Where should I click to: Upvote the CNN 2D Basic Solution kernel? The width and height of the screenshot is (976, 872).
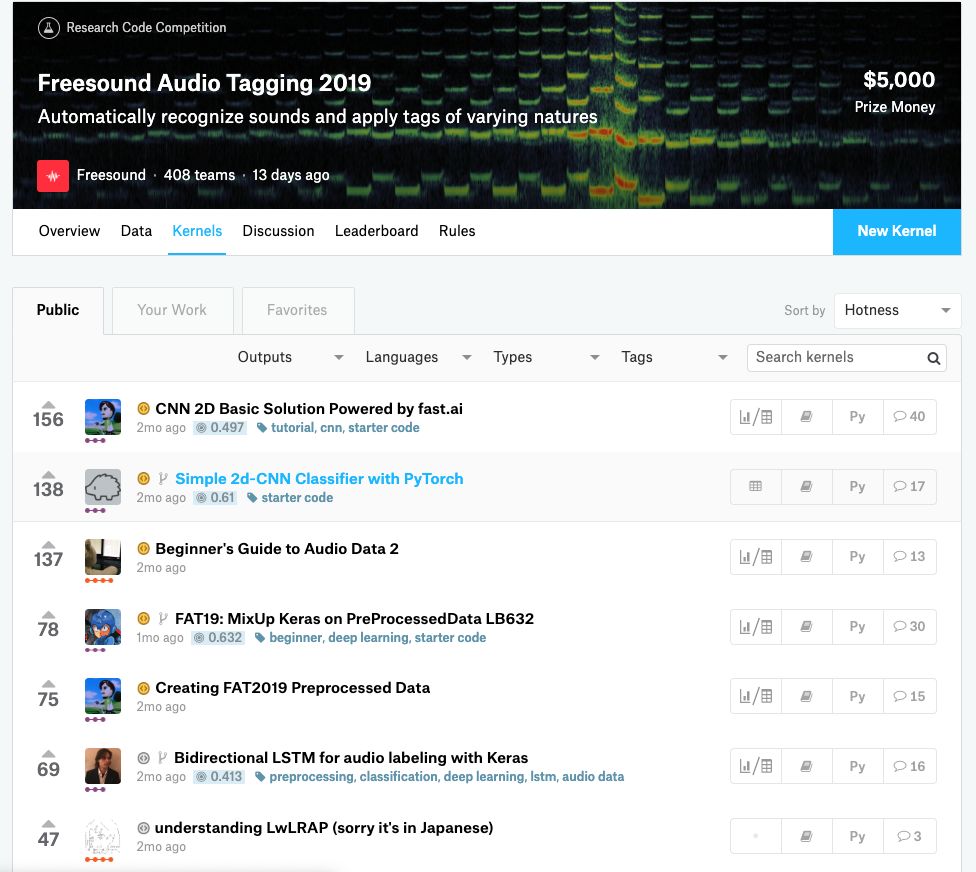click(49, 405)
